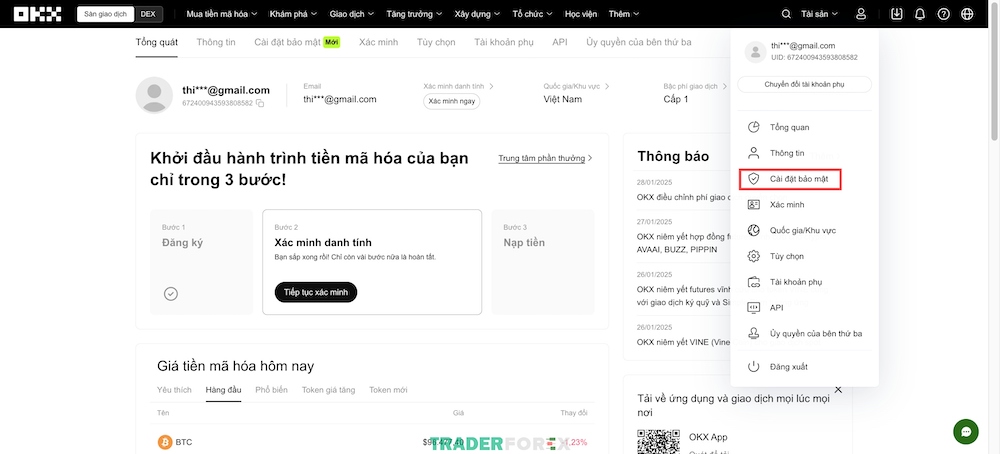Close the app download card

[x=838, y=389]
